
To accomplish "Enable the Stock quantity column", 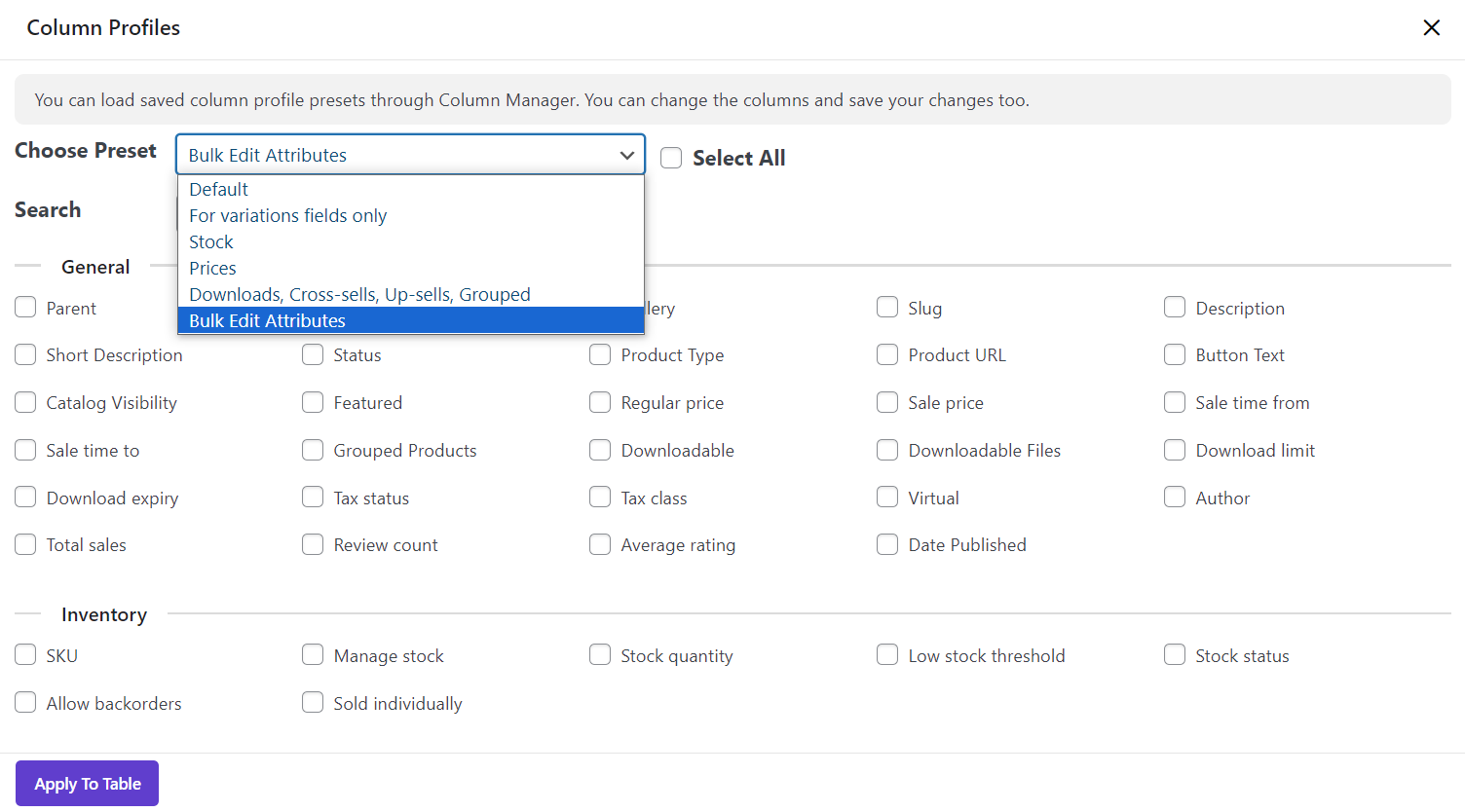I will coord(600,655).
